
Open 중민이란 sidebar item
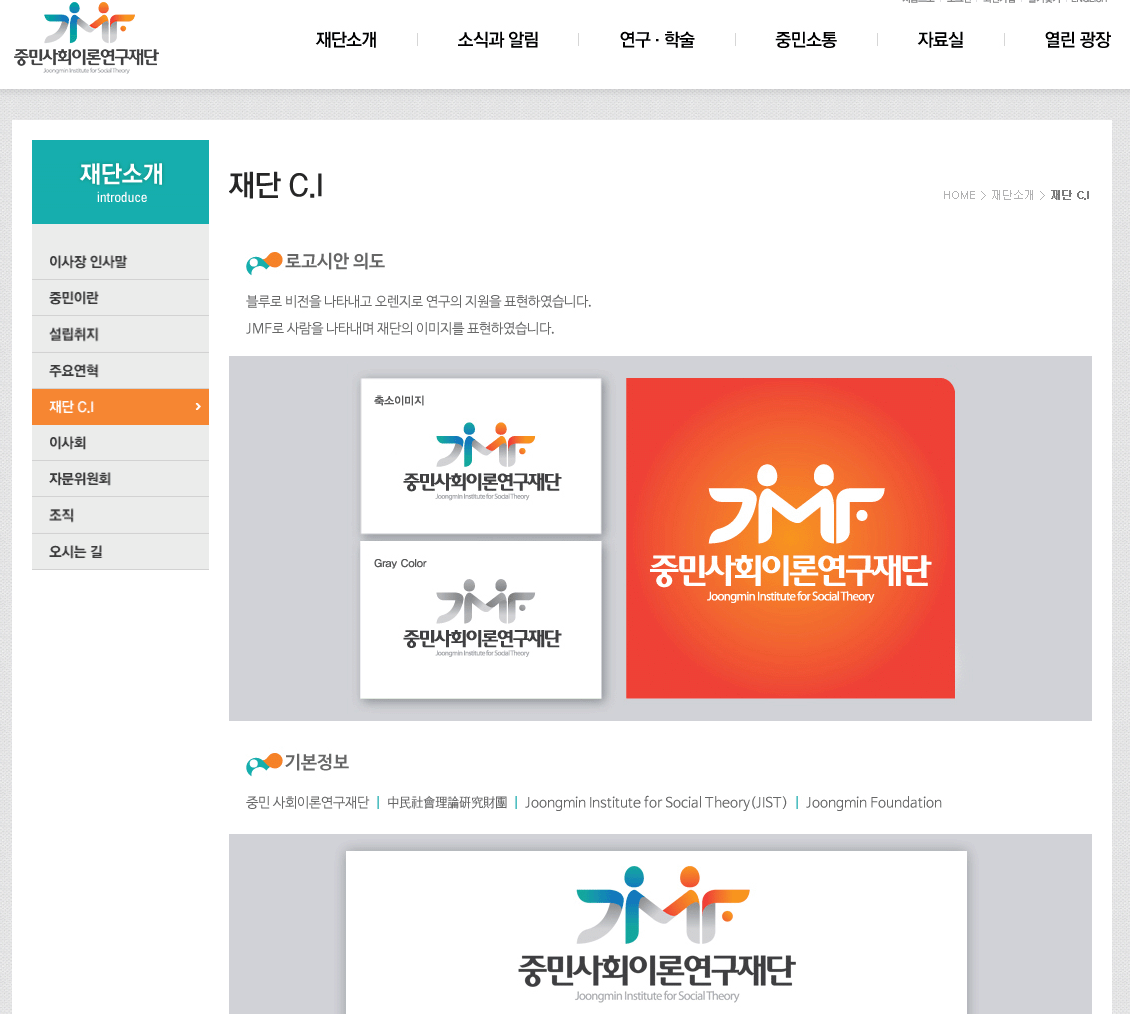(x=120, y=298)
